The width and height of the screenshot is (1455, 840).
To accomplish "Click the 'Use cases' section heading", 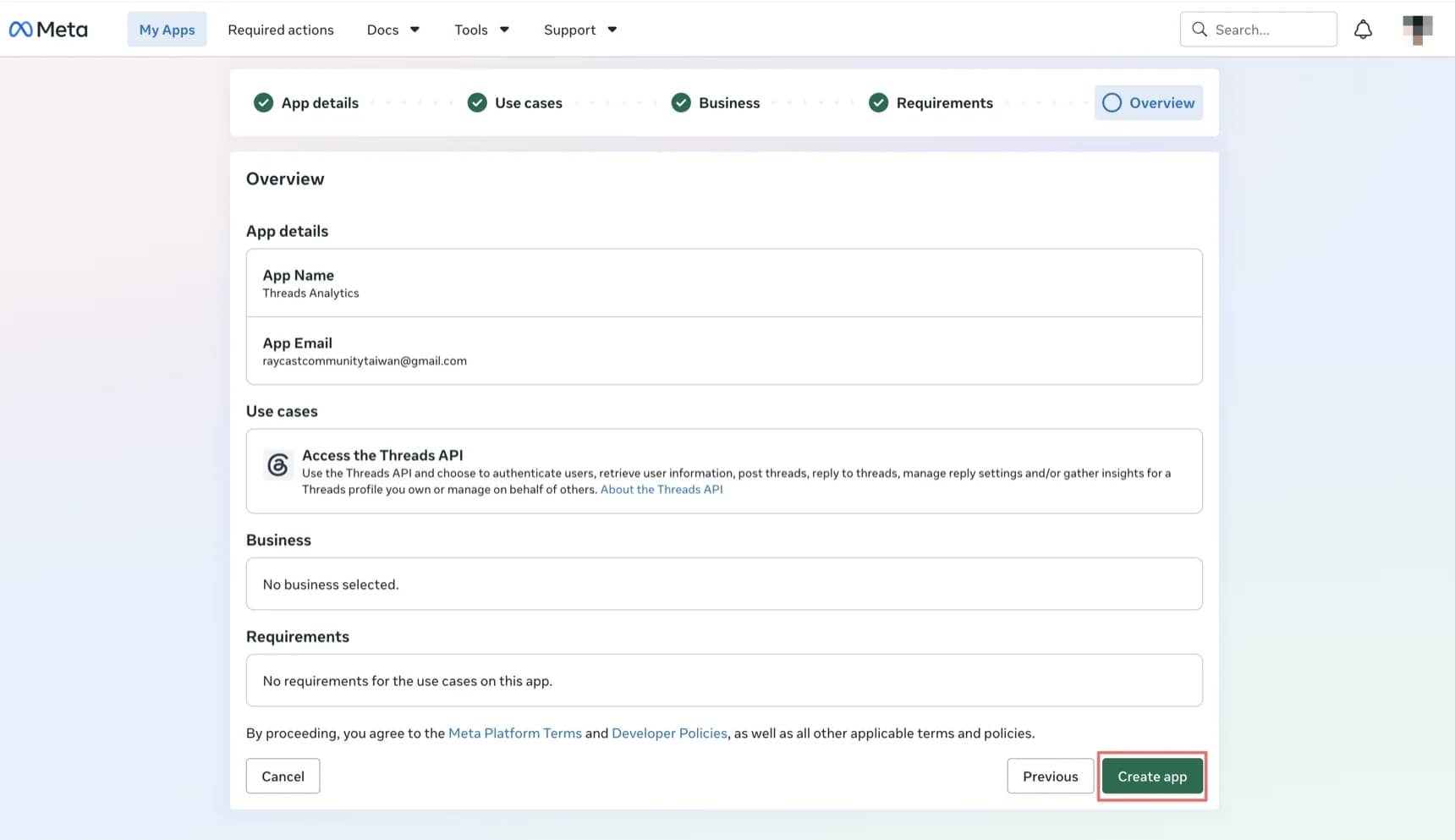I will (282, 411).
